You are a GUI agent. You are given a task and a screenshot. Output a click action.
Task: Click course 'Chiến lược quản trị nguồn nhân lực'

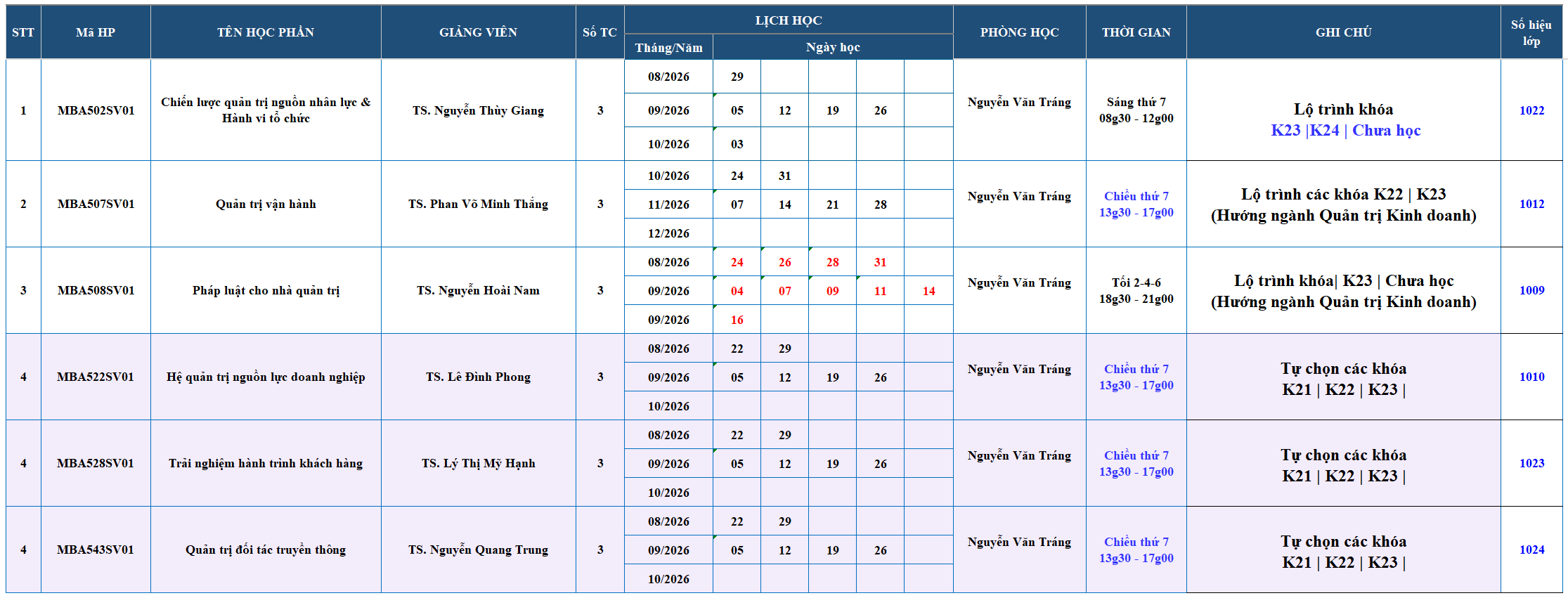(266, 110)
